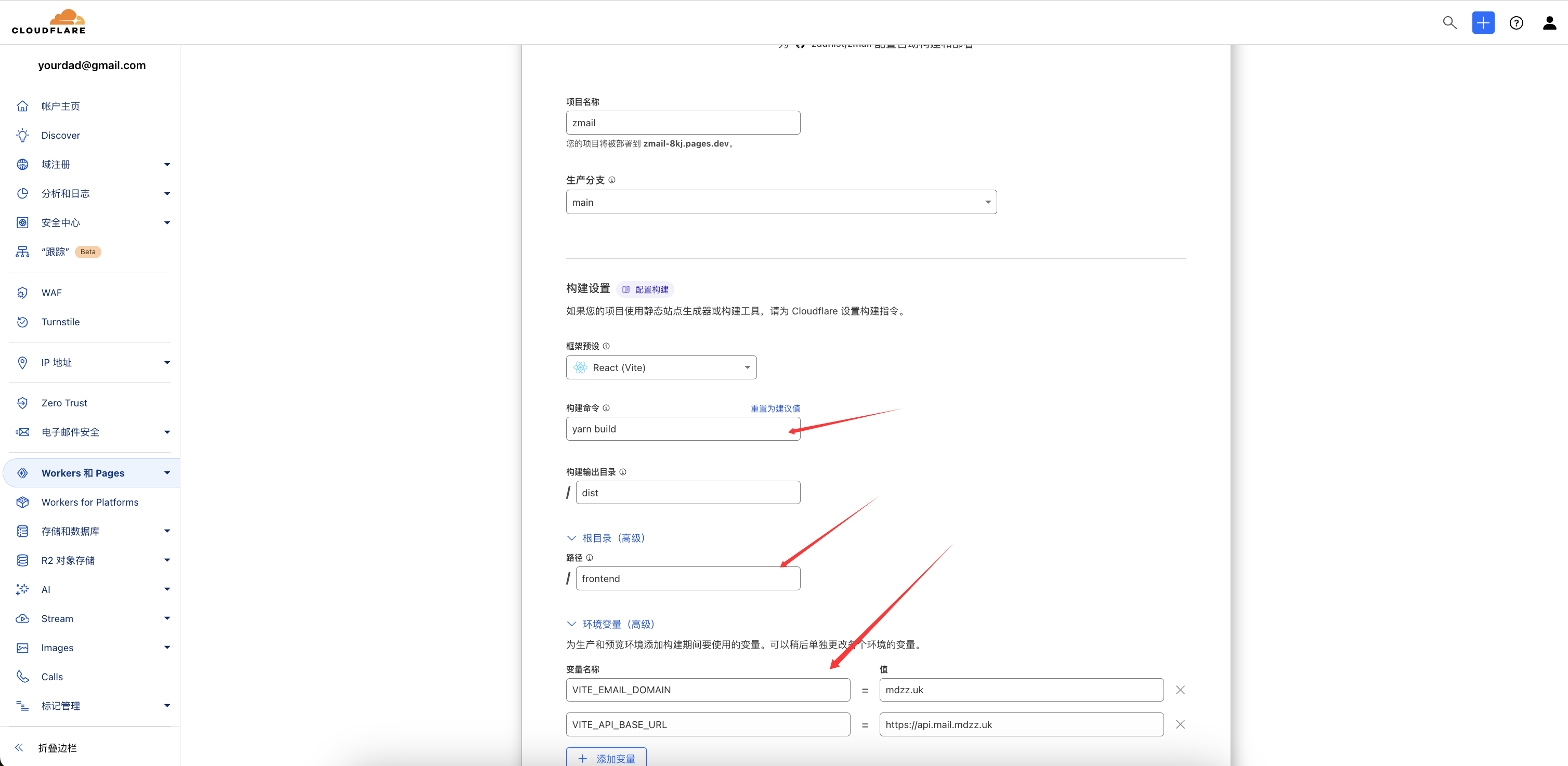Open the user profile icon
1568x766 pixels.
coord(1549,23)
